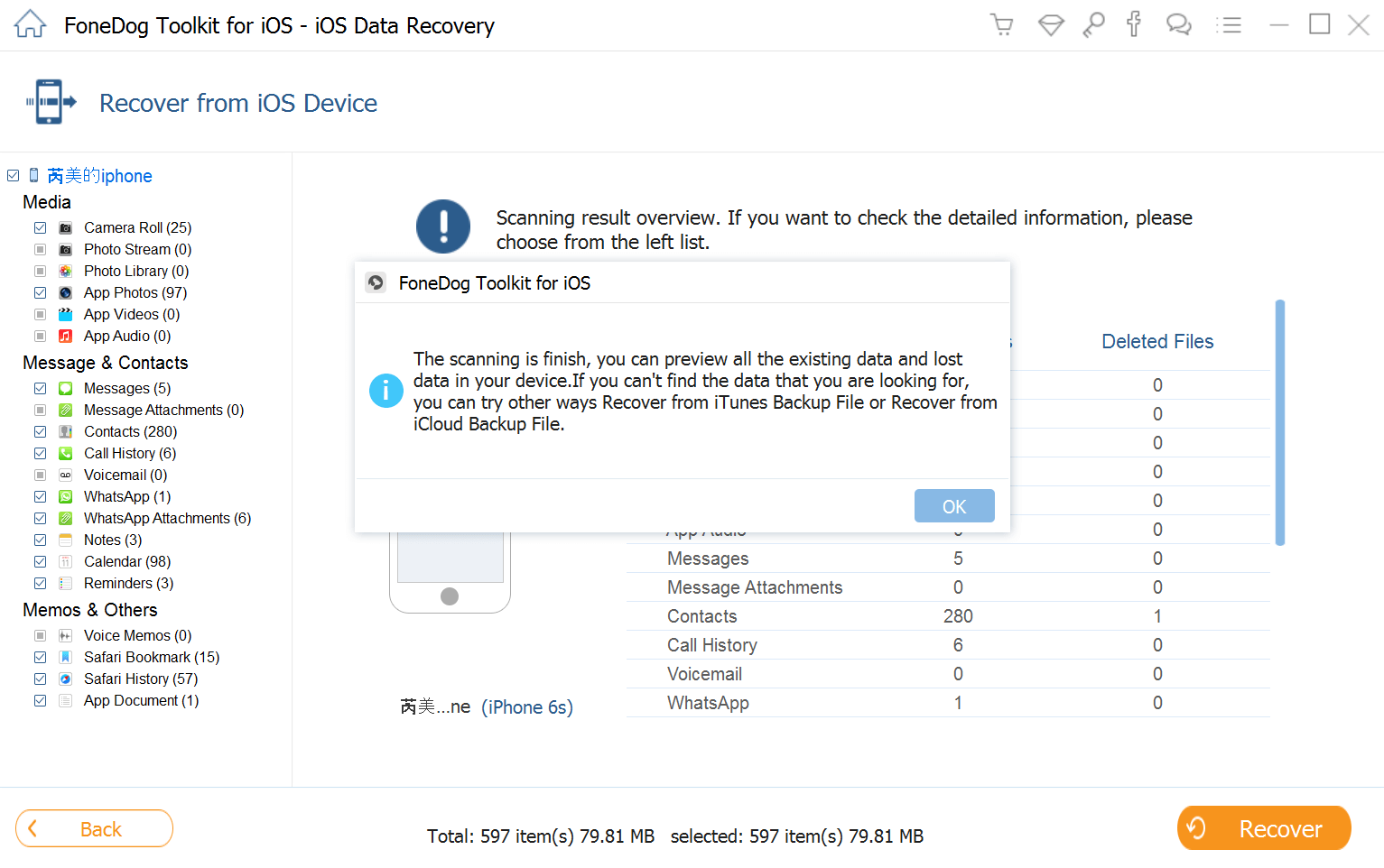Select the App Audio icon
1384x868 pixels.
(x=66, y=337)
